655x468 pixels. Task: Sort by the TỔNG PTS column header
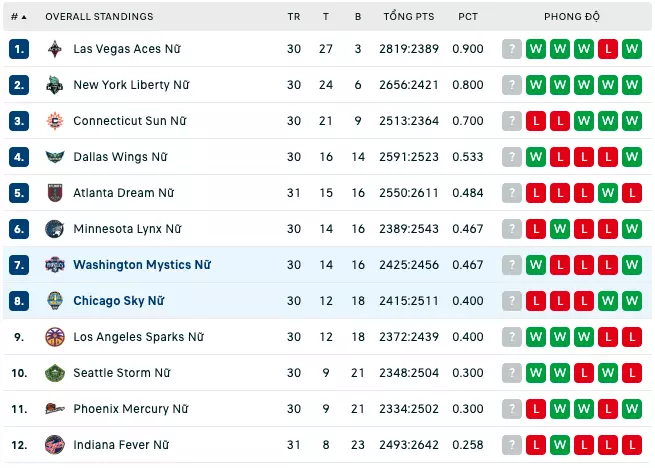point(409,16)
